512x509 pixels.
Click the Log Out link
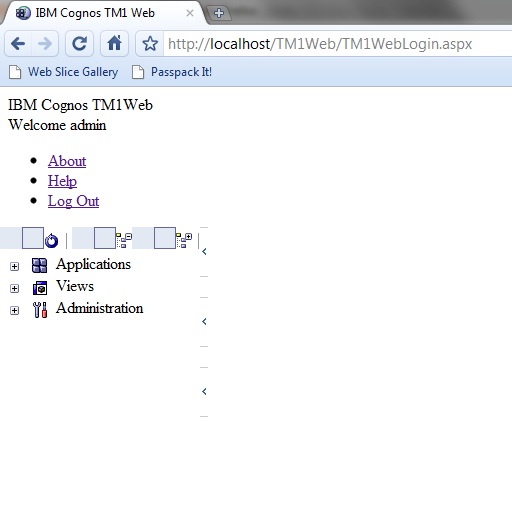(x=73, y=201)
